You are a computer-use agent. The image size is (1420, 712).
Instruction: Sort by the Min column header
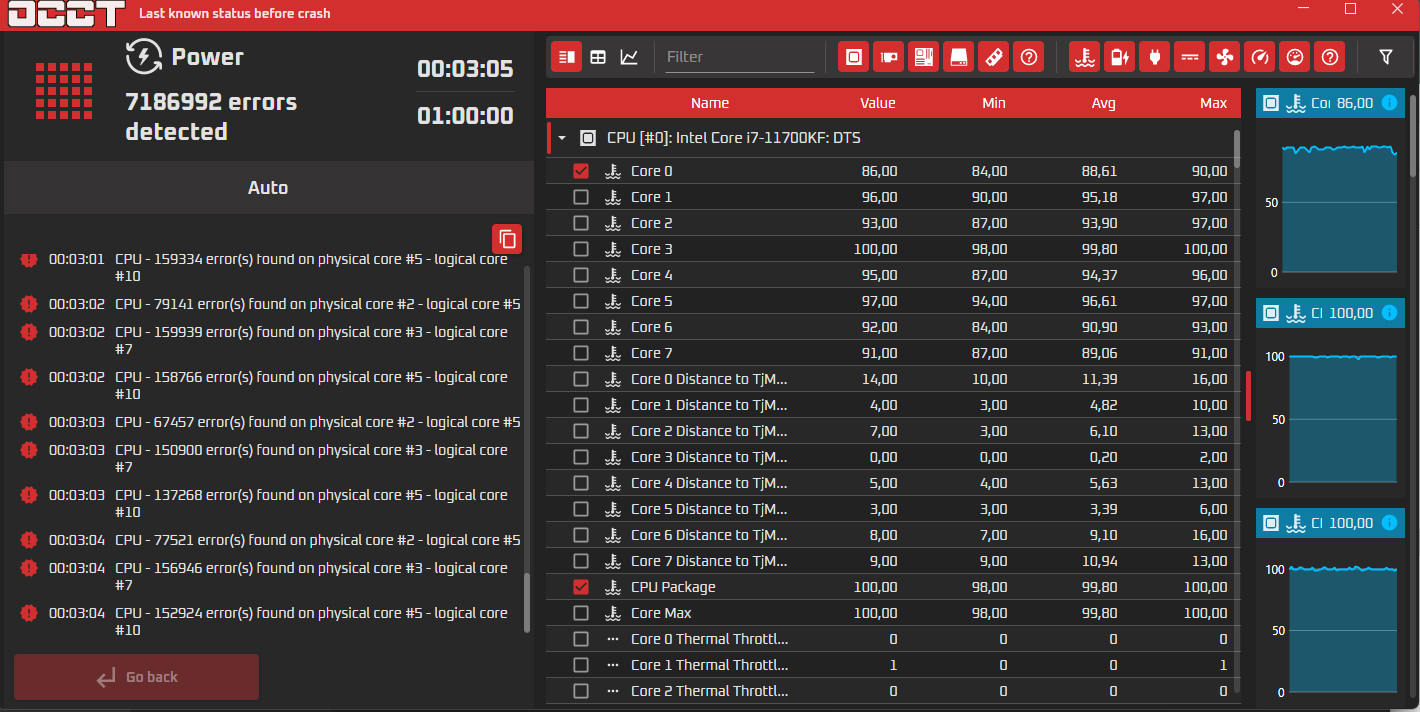[x=994, y=103]
